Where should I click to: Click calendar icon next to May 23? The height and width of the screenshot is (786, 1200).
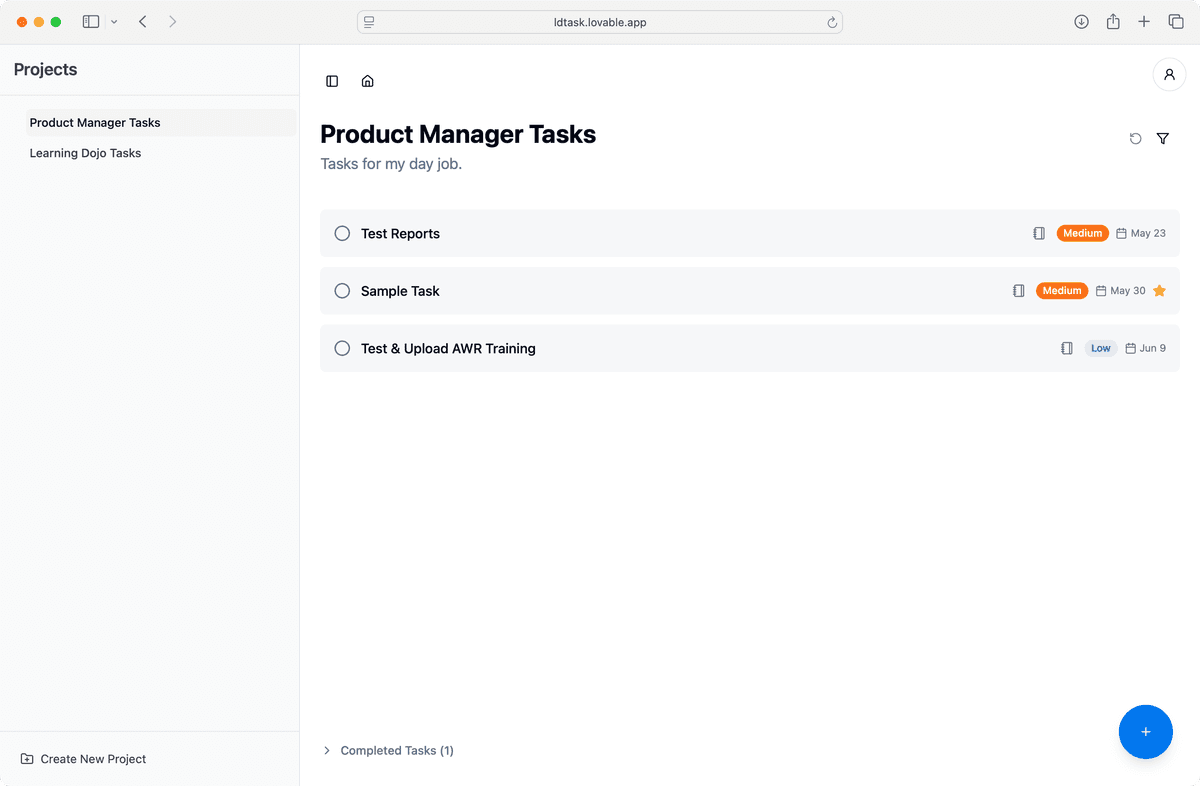1121,233
